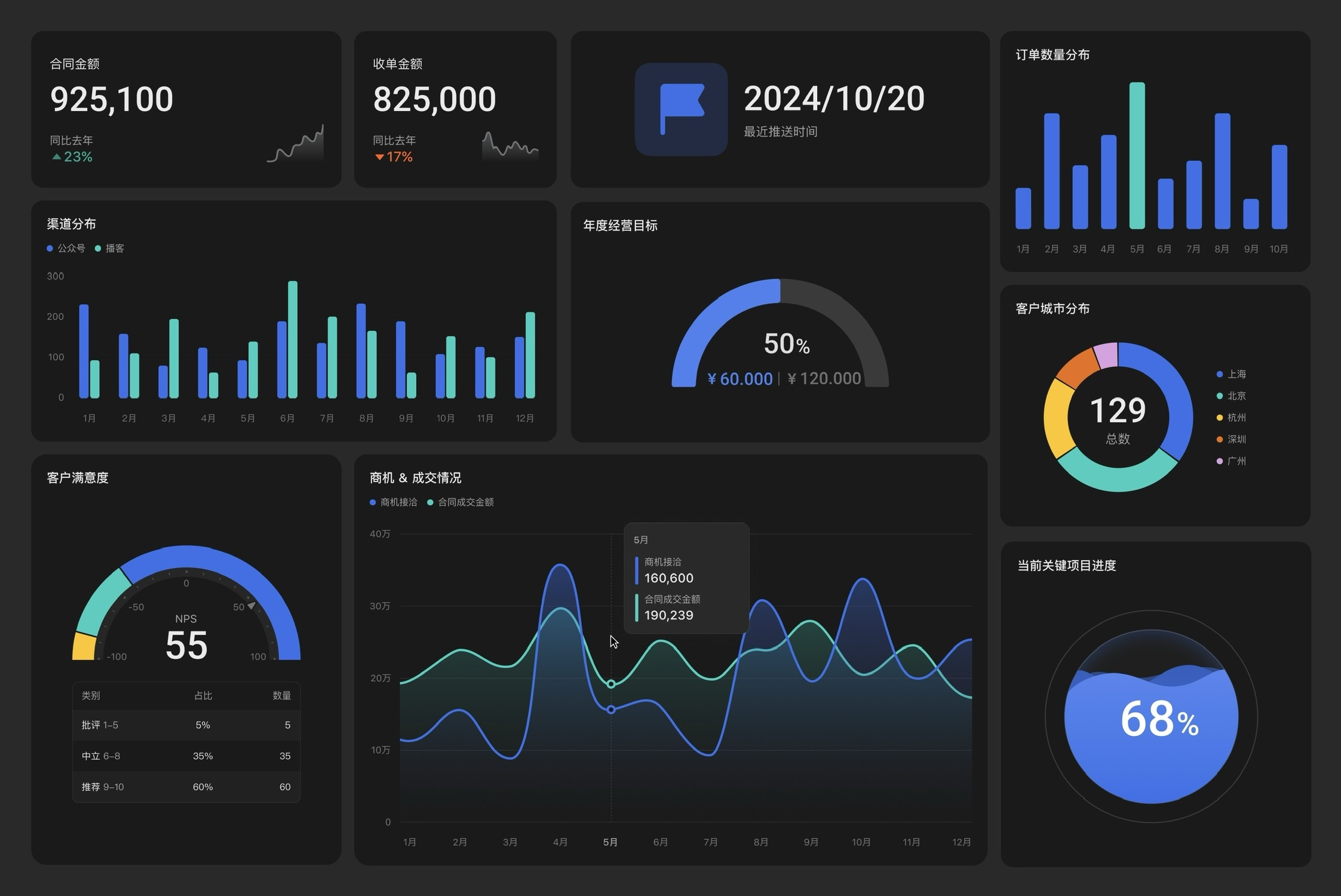Click the 68% liquid progress ball
This screenshot has height=896, width=1341.
(x=1151, y=717)
